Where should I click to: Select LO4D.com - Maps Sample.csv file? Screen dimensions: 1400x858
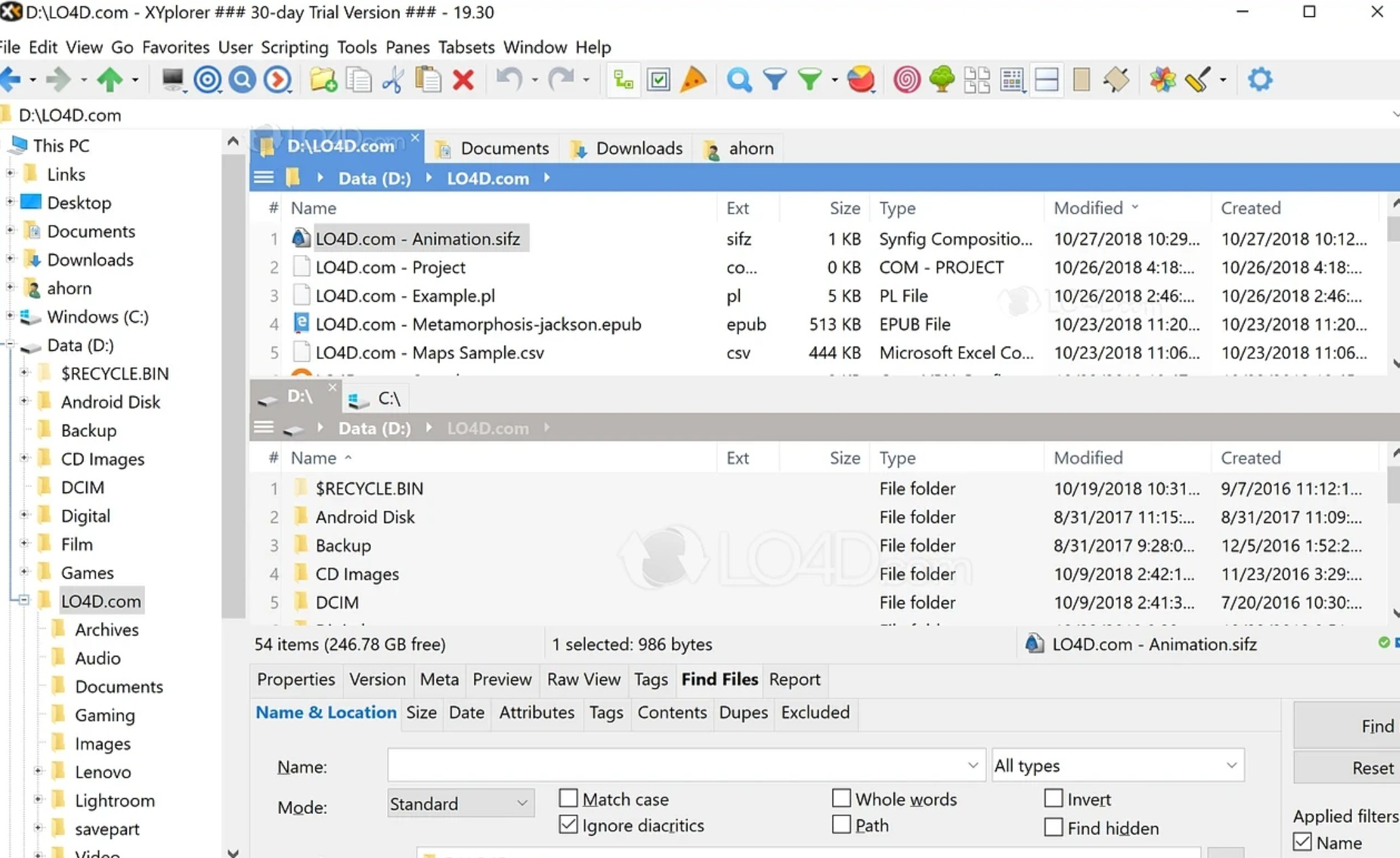click(429, 353)
